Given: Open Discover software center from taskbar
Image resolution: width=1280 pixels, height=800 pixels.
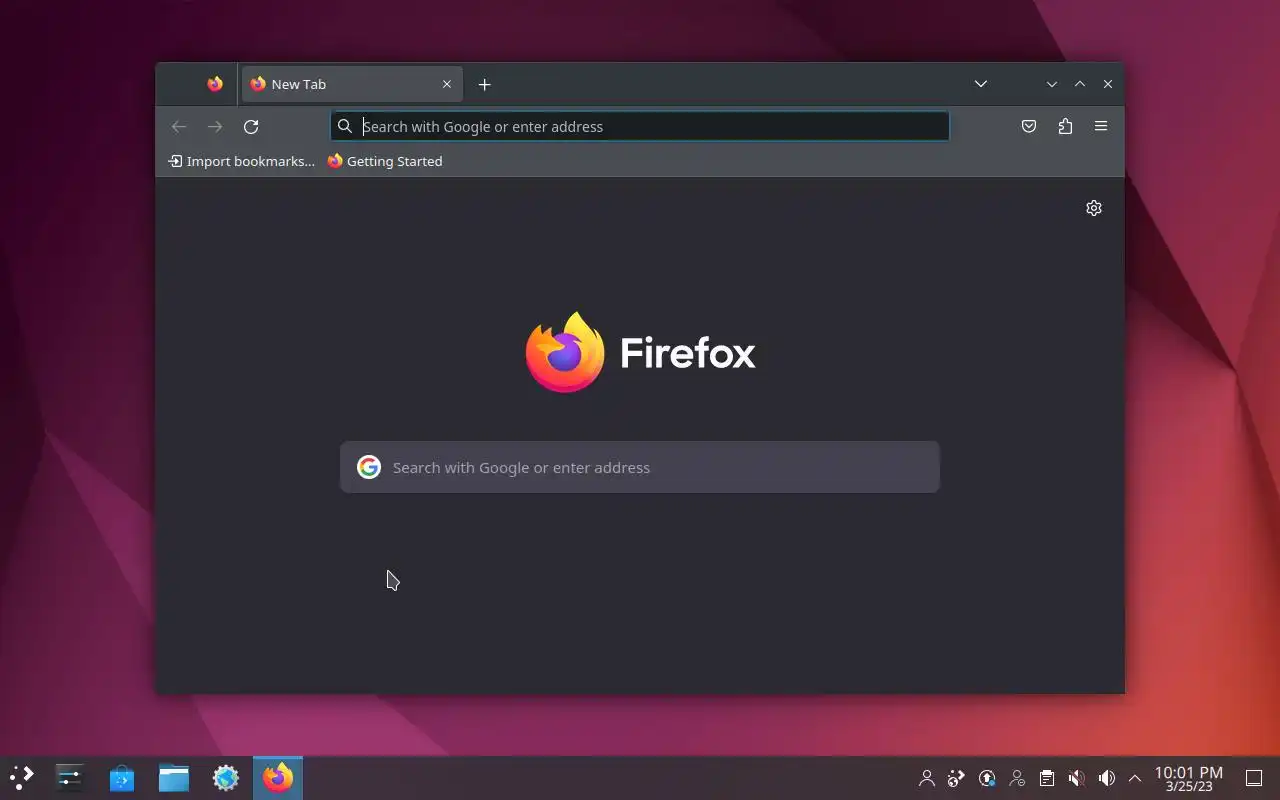Looking at the screenshot, I should click(122, 777).
